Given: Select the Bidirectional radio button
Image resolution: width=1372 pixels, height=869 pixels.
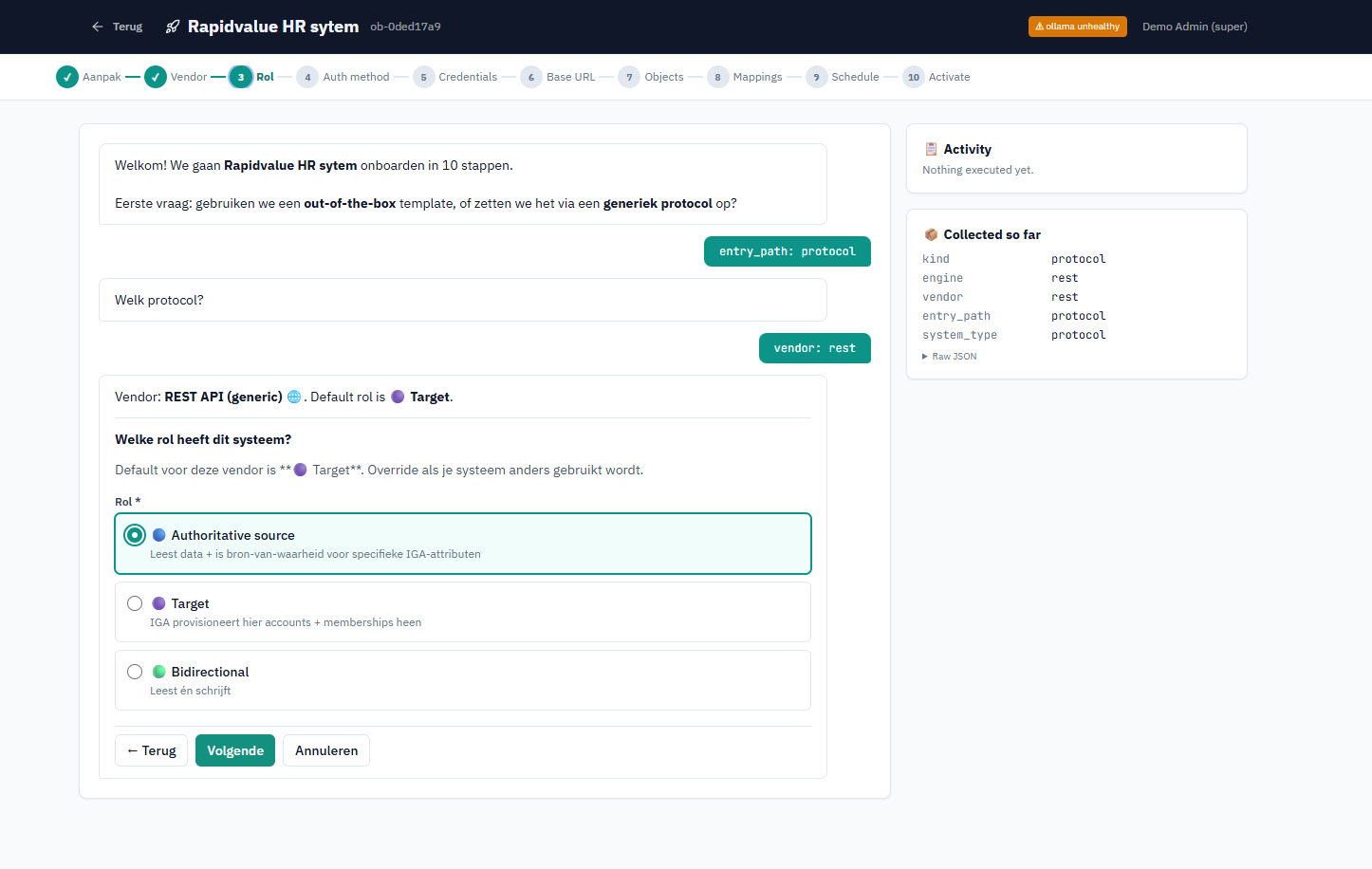Looking at the screenshot, I should 135,672.
